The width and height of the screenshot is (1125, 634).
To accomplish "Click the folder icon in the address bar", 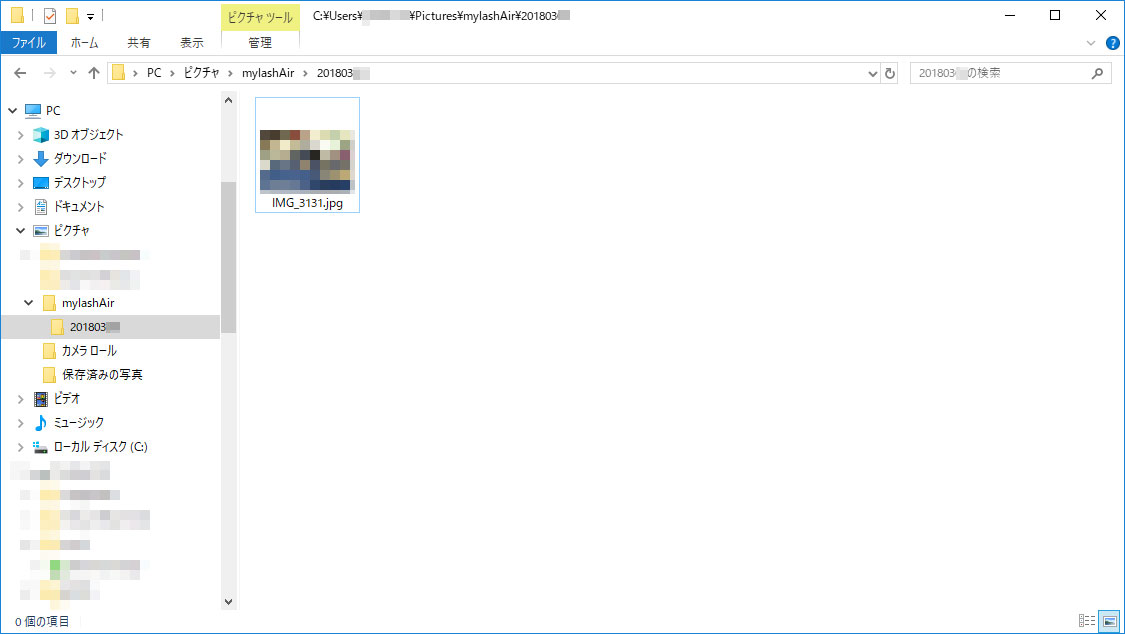I will pyautogui.click(x=119, y=73).
